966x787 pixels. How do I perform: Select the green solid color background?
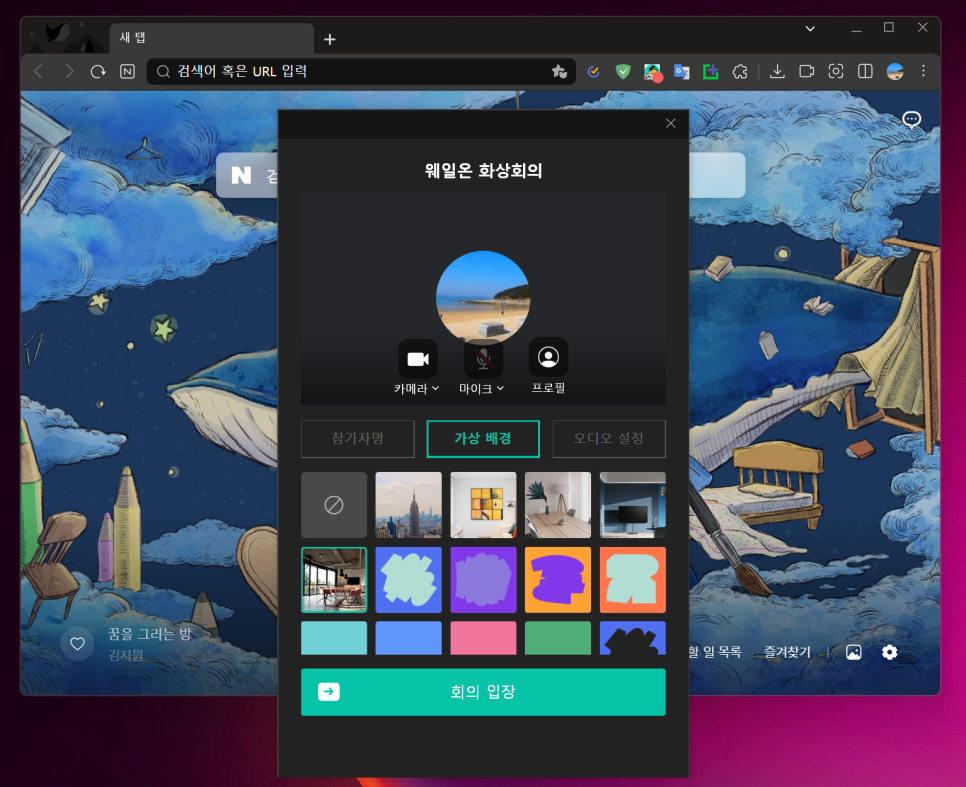point(558,638)
